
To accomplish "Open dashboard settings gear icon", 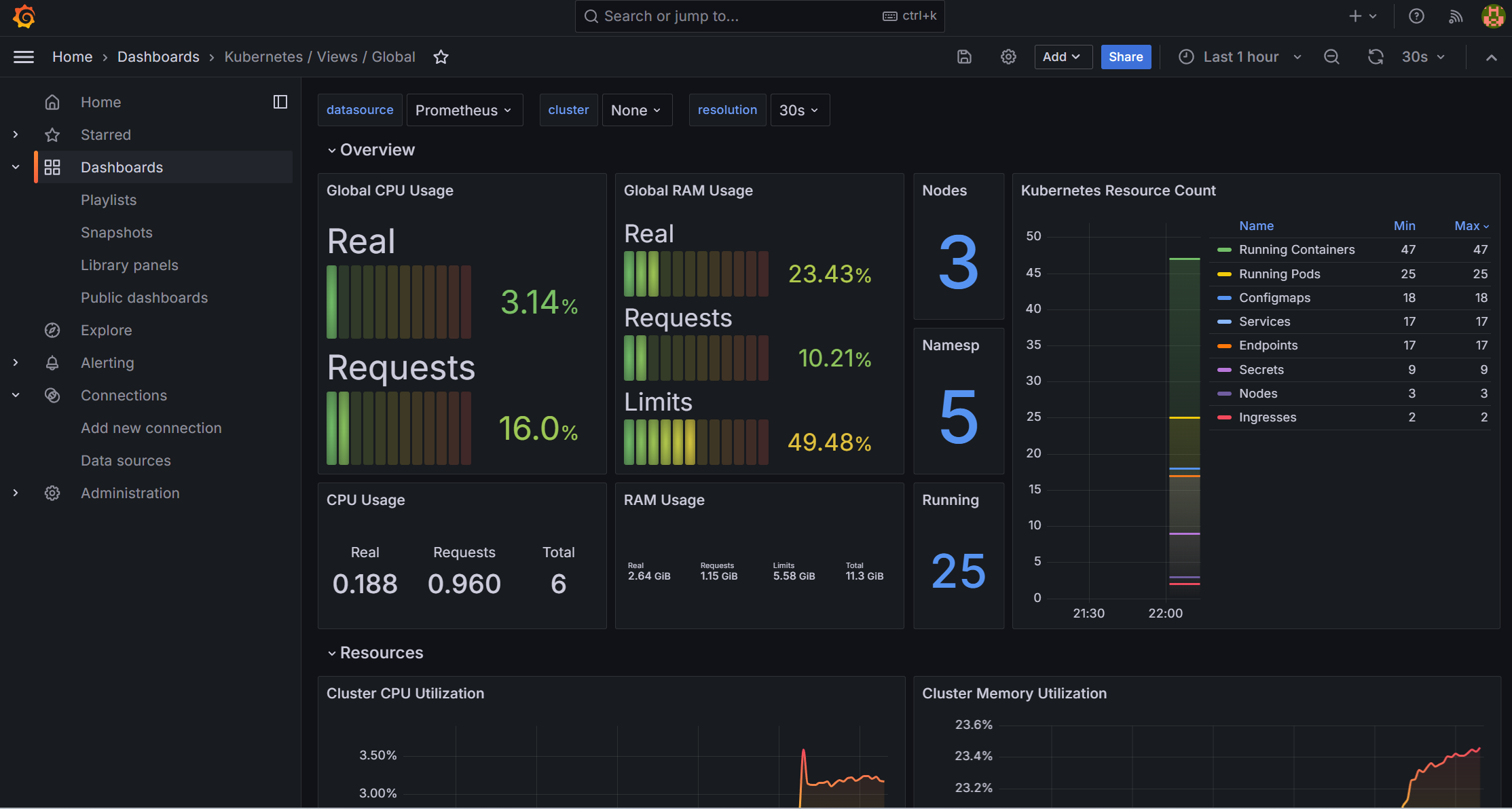I will (x=1008, y=57).
